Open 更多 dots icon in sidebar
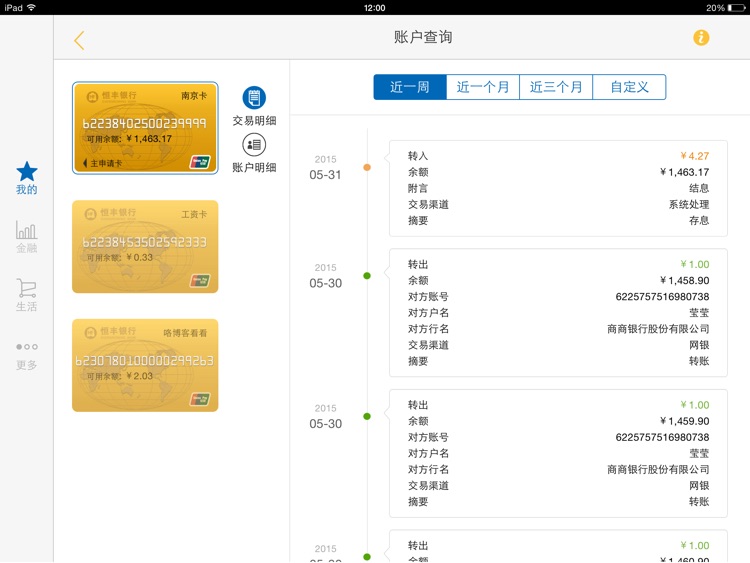 click(27, 356)
